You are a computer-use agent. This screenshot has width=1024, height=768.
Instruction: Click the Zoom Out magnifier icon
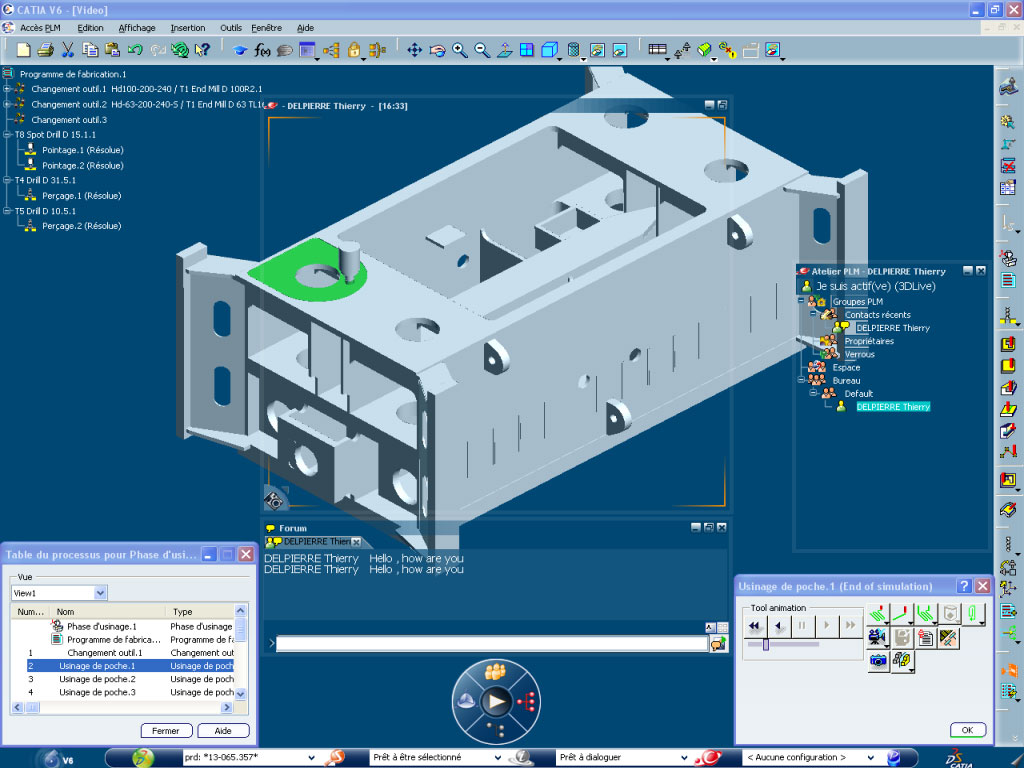tap(482, 50)
